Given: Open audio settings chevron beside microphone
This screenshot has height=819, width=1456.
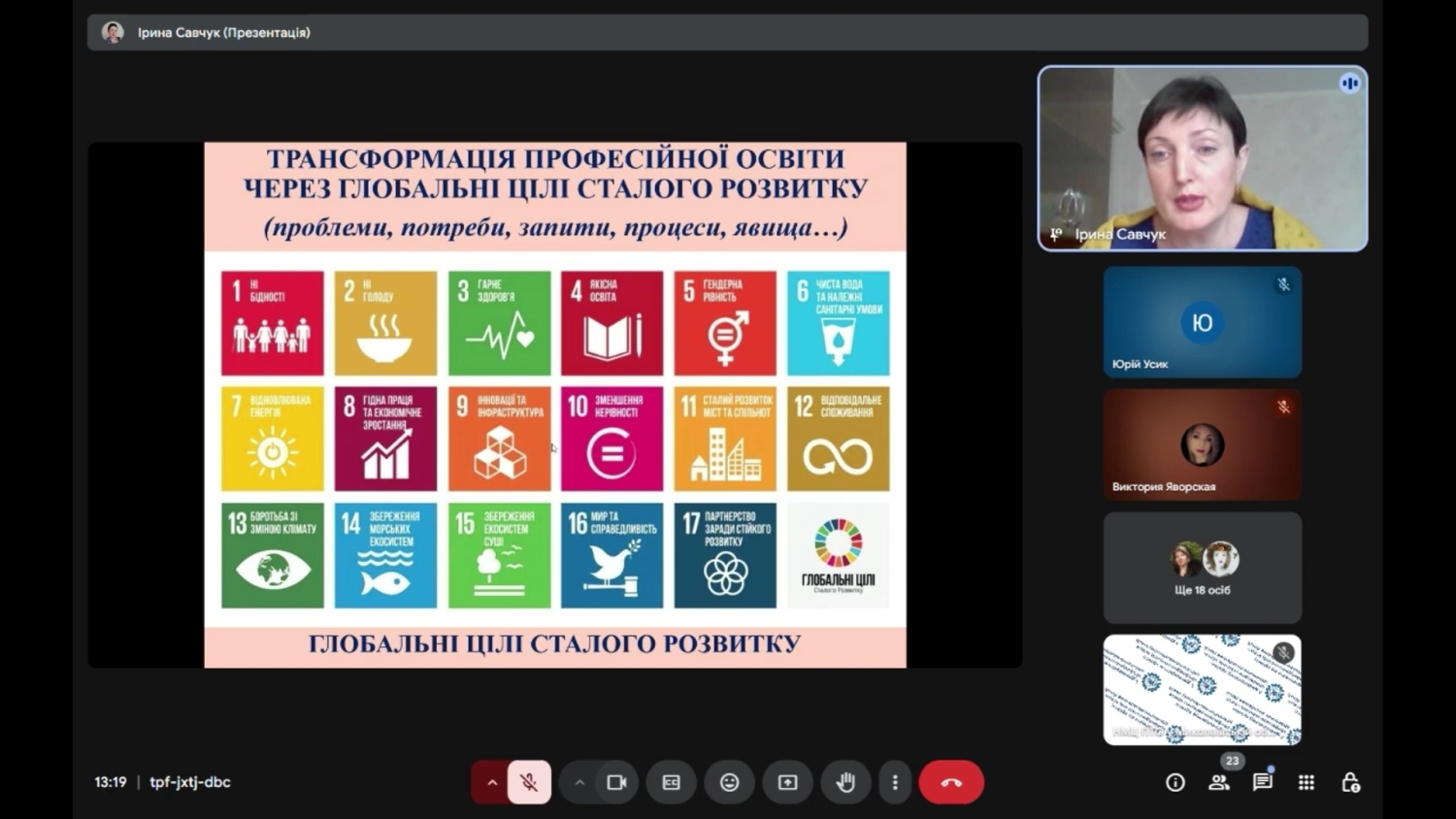Looking at the screenshot, I should coord(492,782).
